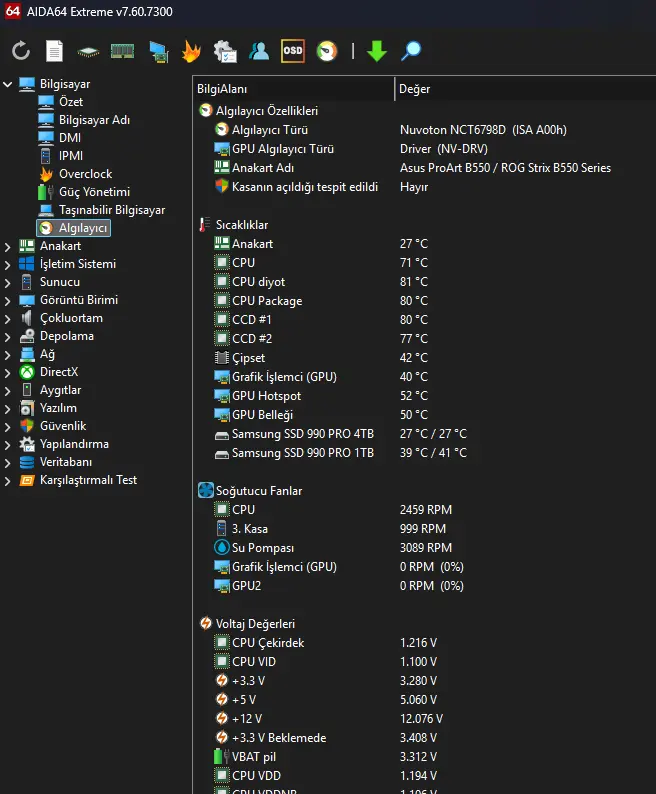Screen dimensions: 656x794
Task: Expand the Sunucu tree node
Action: 8,283
